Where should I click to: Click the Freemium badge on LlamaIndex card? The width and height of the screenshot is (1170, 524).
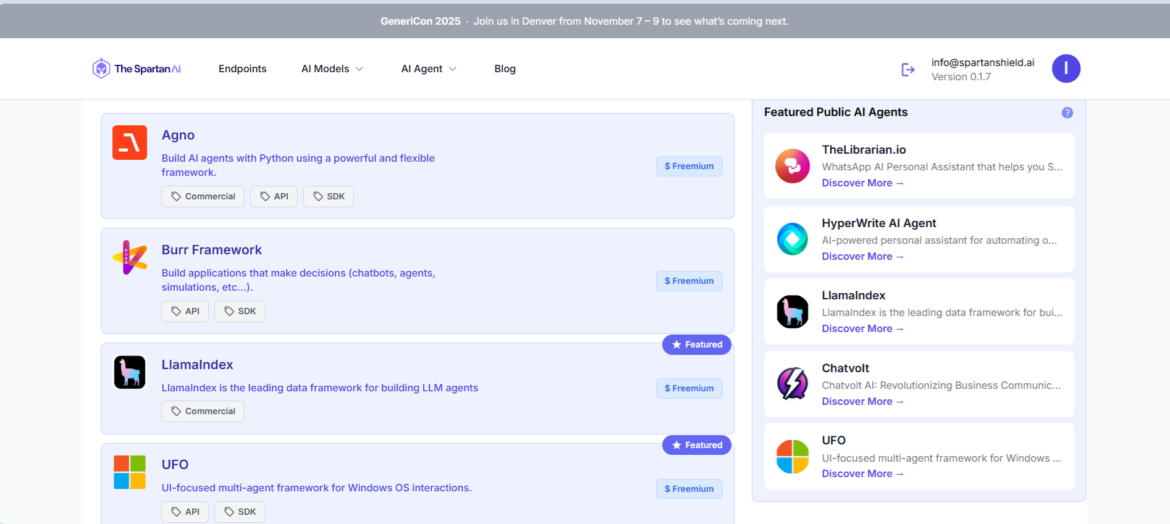(689, 388)
